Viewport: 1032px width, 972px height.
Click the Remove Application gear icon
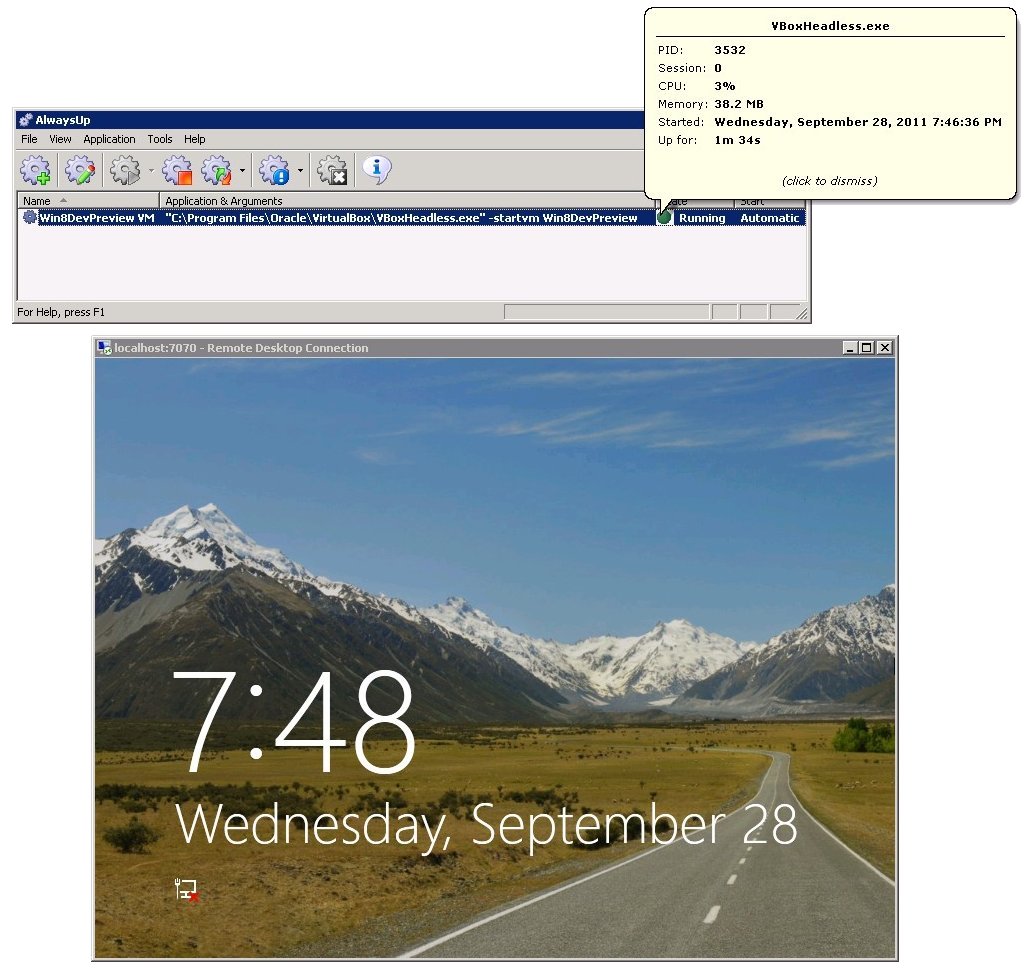click(x=332, y=171)
